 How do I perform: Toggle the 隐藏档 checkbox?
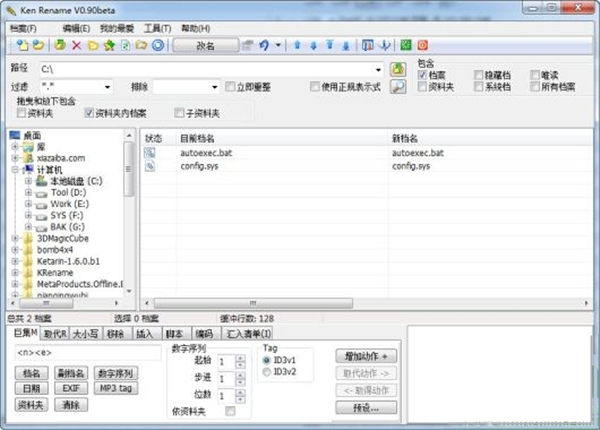point(478,75)
